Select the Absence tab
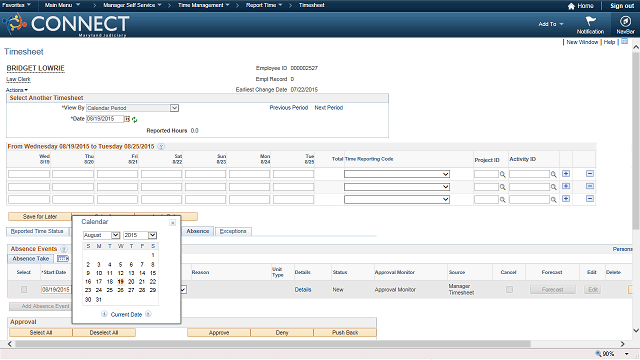The width and height of the screenshot is (640, 360). [x=198, y=231]
